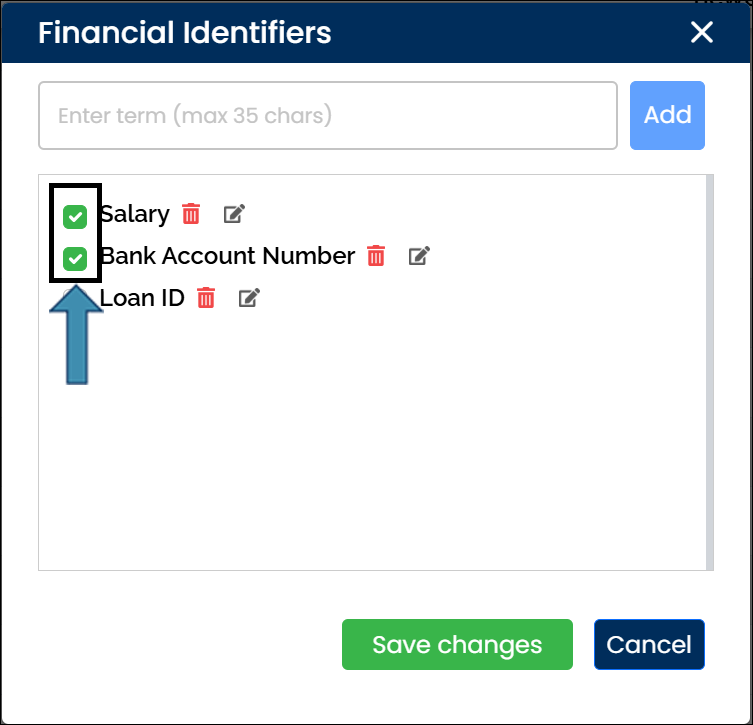The width and height of the screenshot is (753, 725).
Task: Open the Loan ID edit pencil
Action: point(249,298)
